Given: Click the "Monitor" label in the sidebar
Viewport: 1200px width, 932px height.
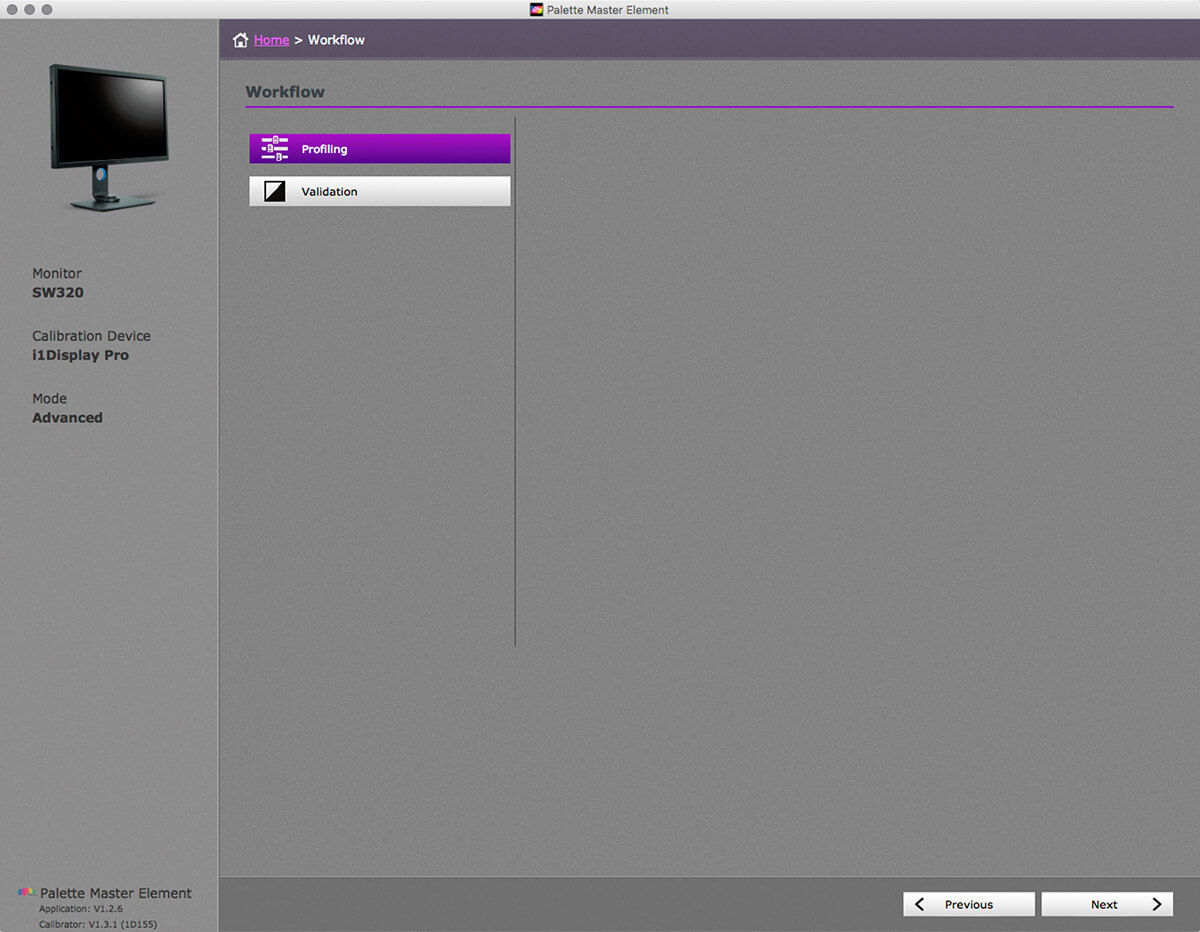Looking at the screenshot, I should [x=57, y=273].
